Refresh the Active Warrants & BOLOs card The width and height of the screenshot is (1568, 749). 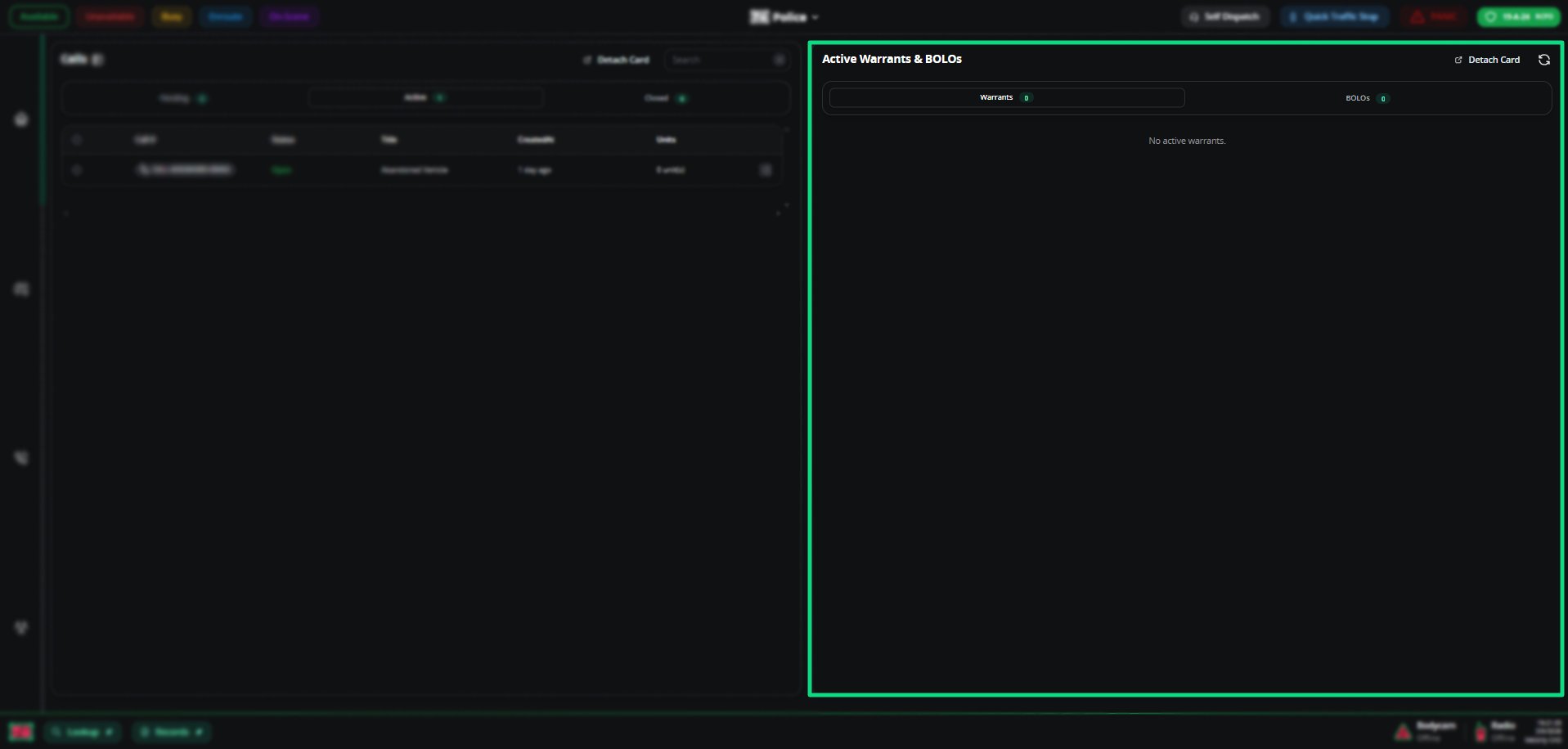pos(1543,60)
